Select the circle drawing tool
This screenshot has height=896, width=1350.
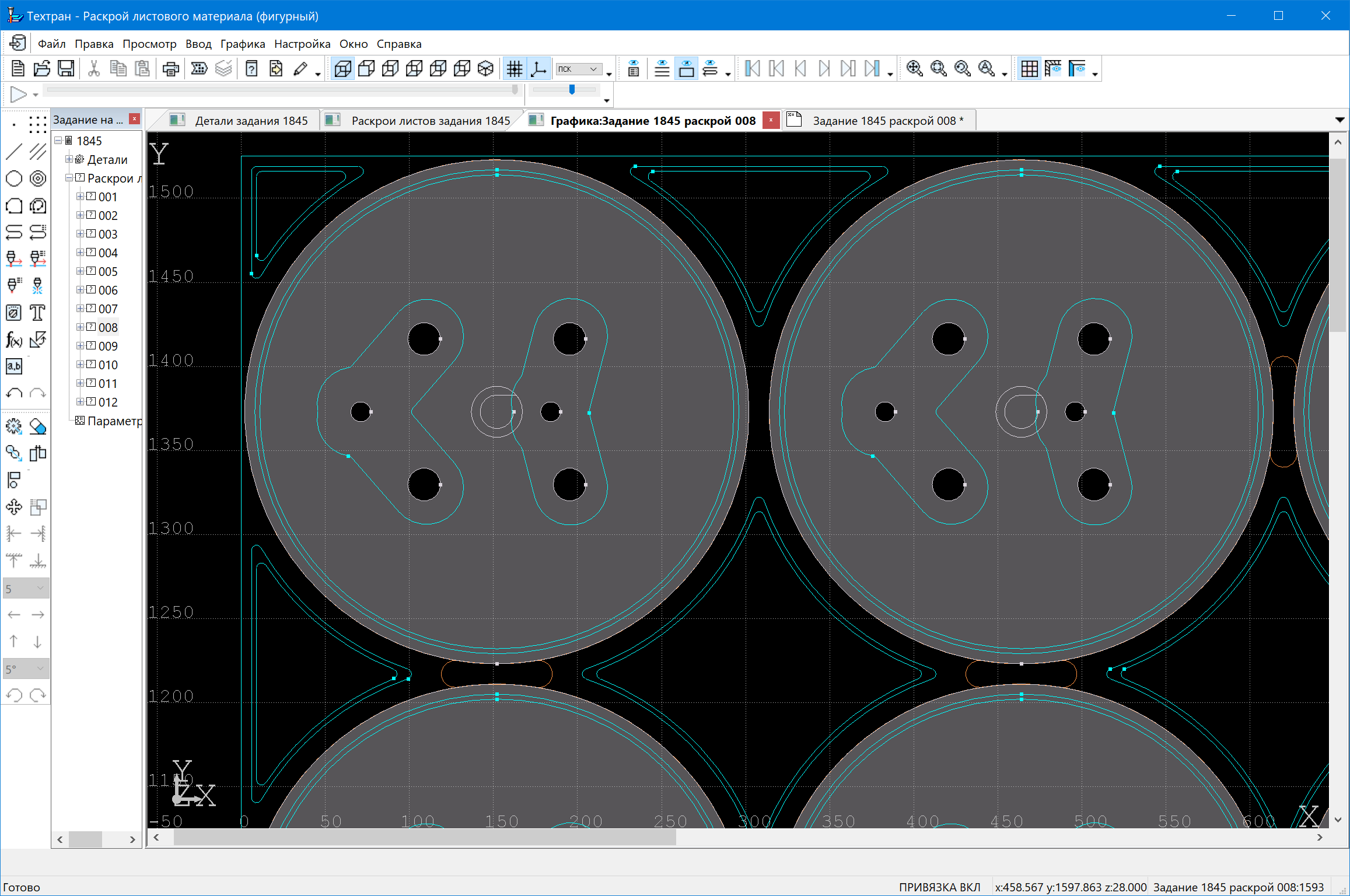(14, 178)
